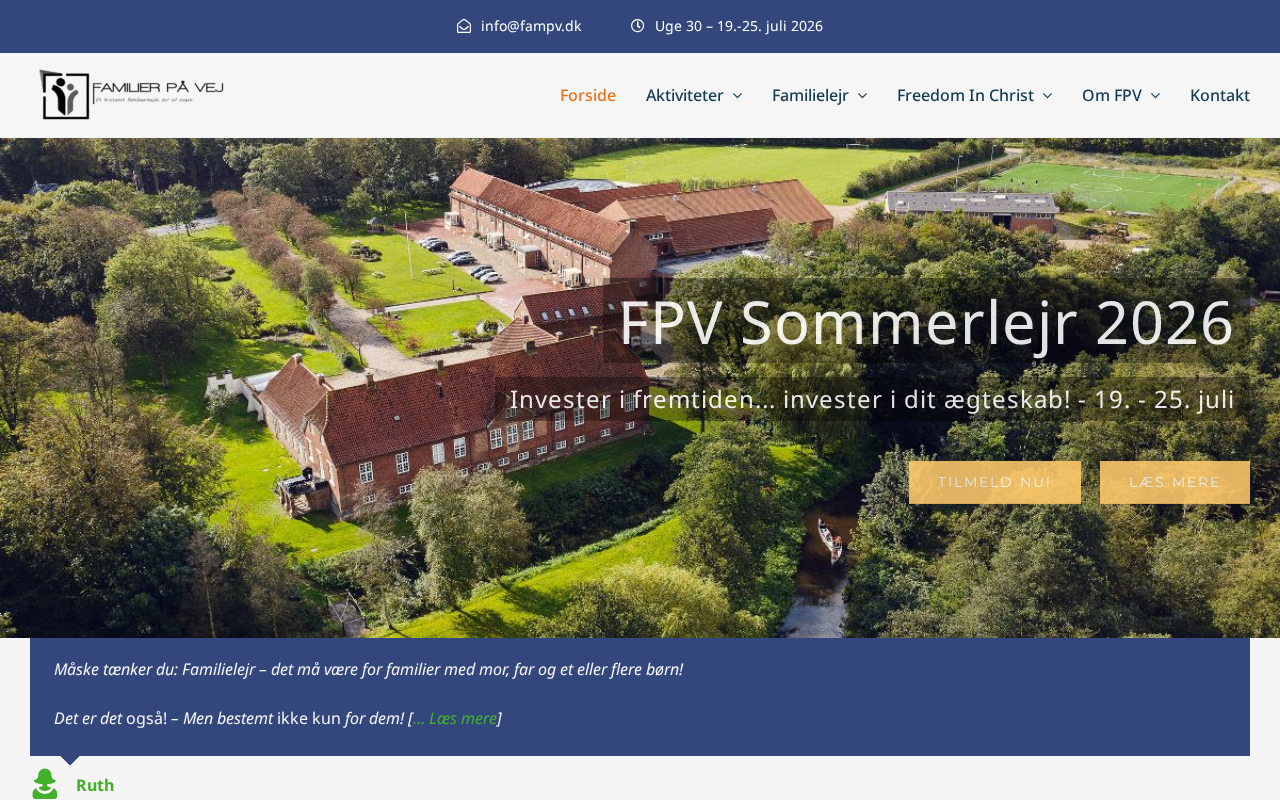Open the Om FPV dropdown chevron

click(1155, 95)
